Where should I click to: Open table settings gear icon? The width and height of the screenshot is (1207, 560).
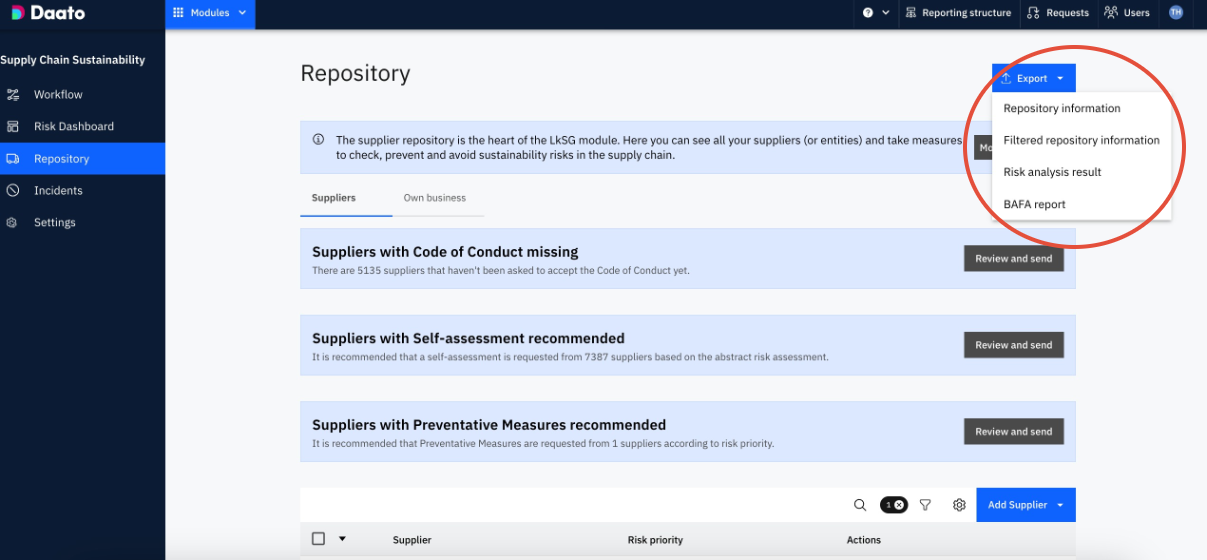point(959,505)
